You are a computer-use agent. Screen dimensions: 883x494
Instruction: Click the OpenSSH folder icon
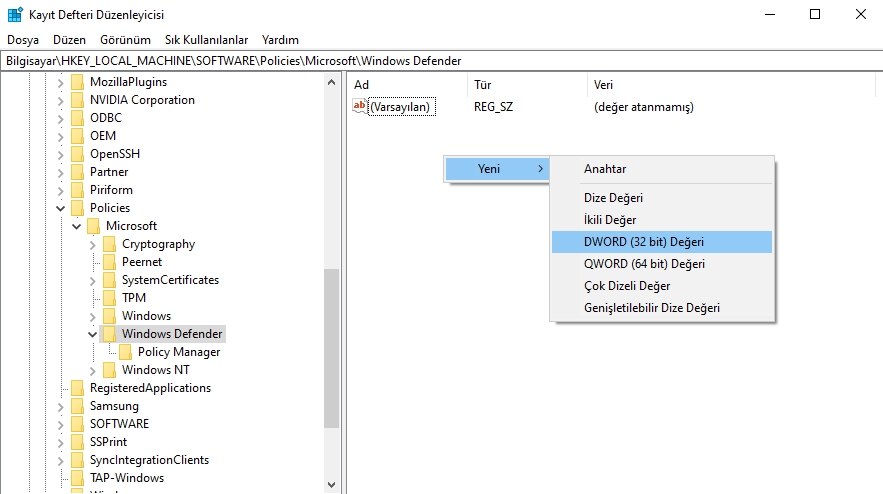(x=77, y=154)
